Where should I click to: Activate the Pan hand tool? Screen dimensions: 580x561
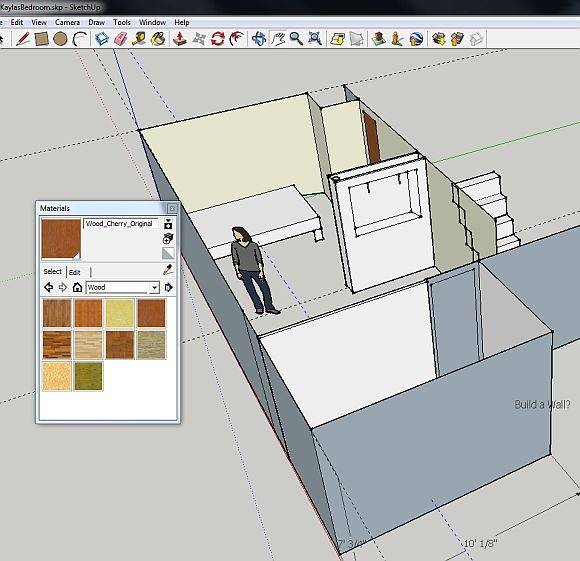[x=278, y=39]
